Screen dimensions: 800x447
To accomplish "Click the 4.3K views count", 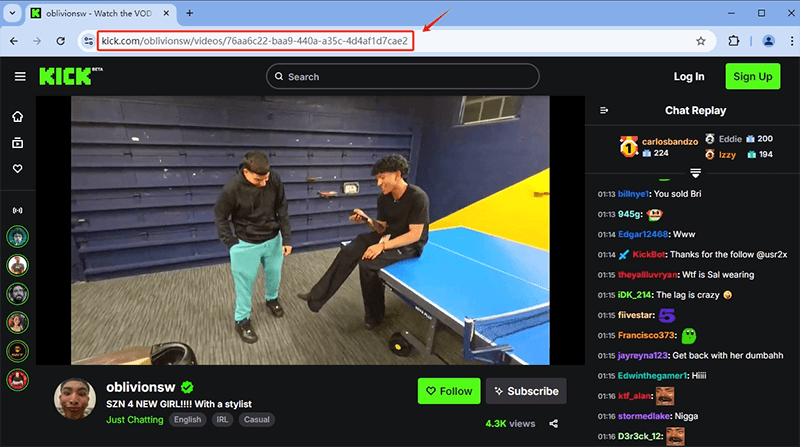I will (x=510, y=424).
